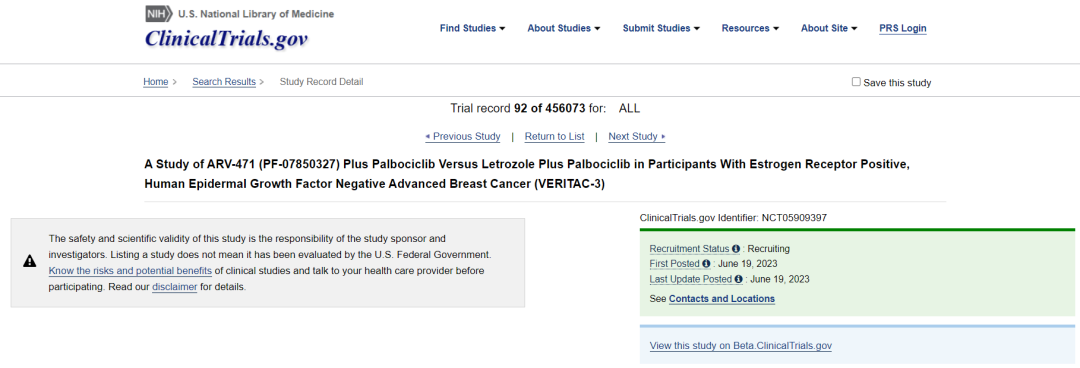Open the Resources menu
Image resolution: width=1080 pixels, height=368 pixels.
point(750,28)
